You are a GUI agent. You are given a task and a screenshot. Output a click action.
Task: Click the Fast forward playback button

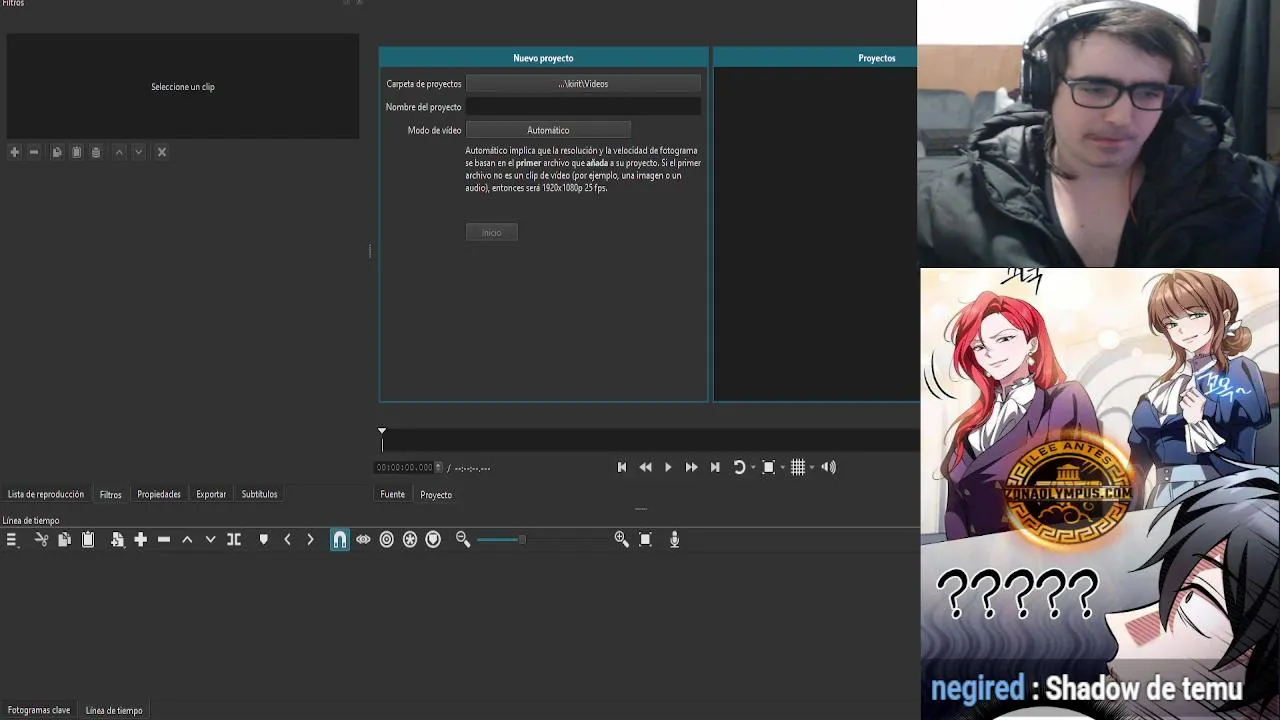691,467
